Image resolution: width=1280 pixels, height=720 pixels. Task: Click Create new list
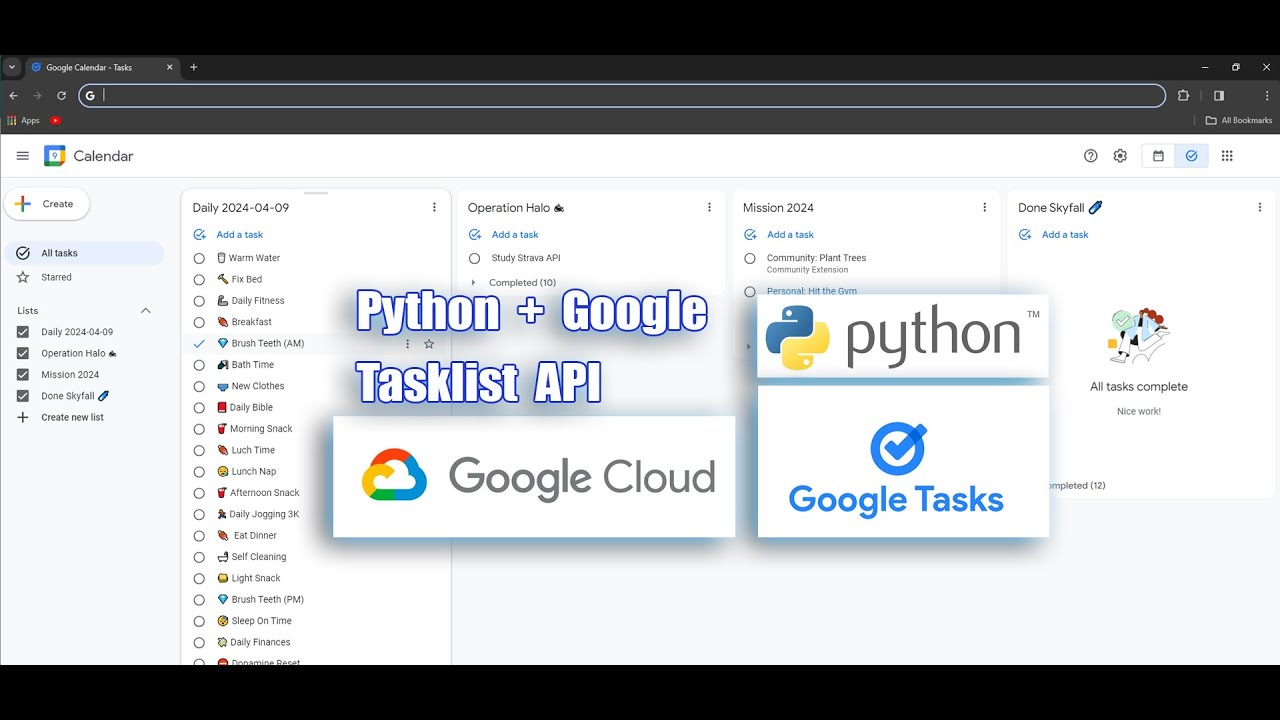tap(72, 418)
